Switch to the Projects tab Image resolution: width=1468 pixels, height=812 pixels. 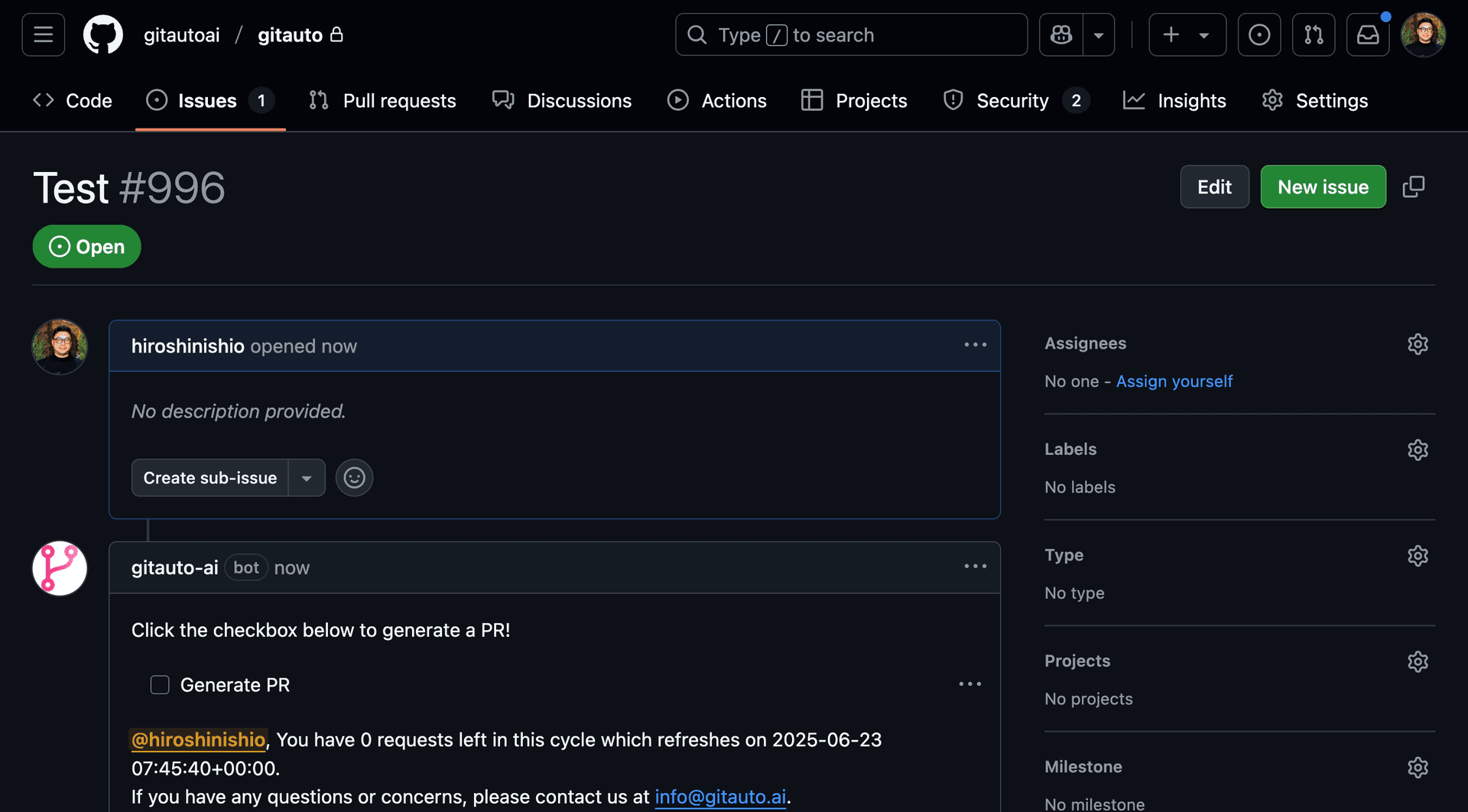[x=854, y=100]
